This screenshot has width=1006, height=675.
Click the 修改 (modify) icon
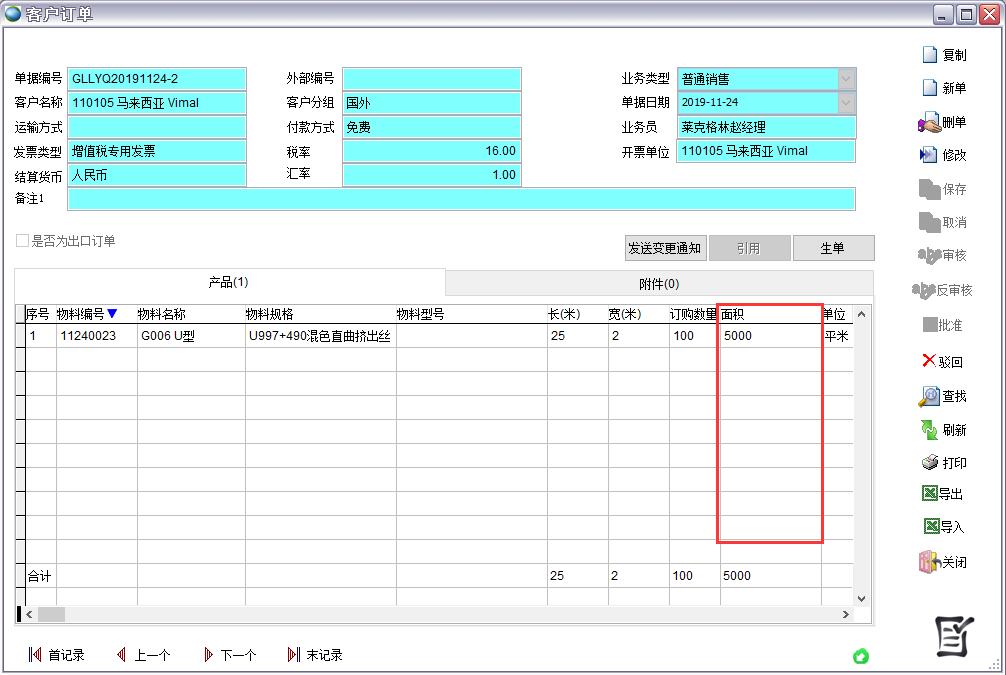coord(929,155)
